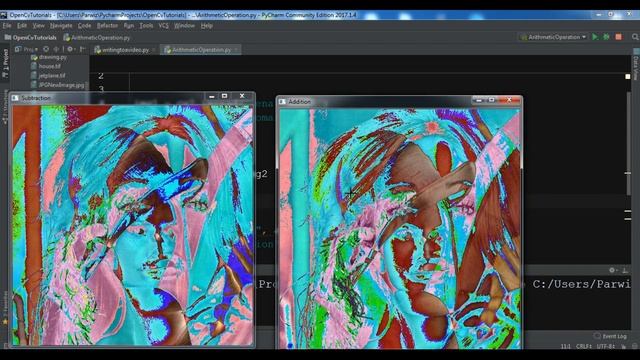The height and width of the screenshot is (360, 640).
Task: Stop the running program with the red square
Action: [619, 37]
